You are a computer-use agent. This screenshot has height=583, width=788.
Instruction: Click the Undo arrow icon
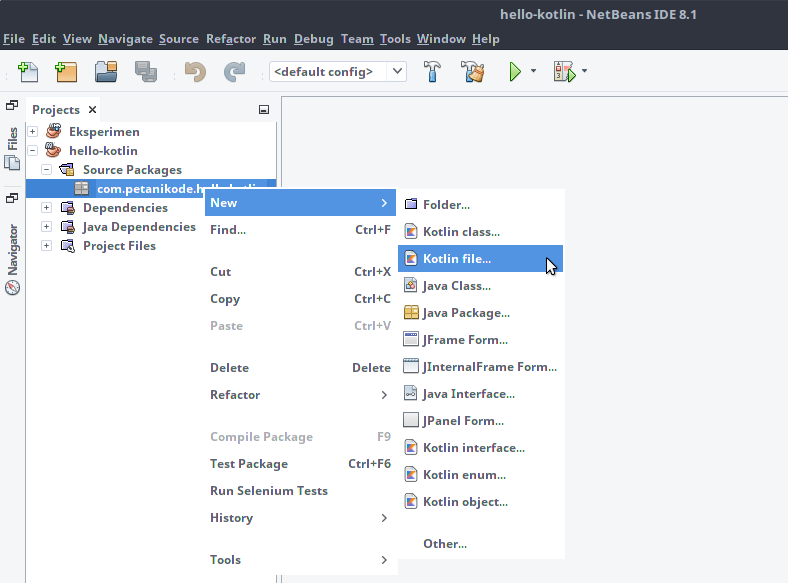tap(195, 71)
